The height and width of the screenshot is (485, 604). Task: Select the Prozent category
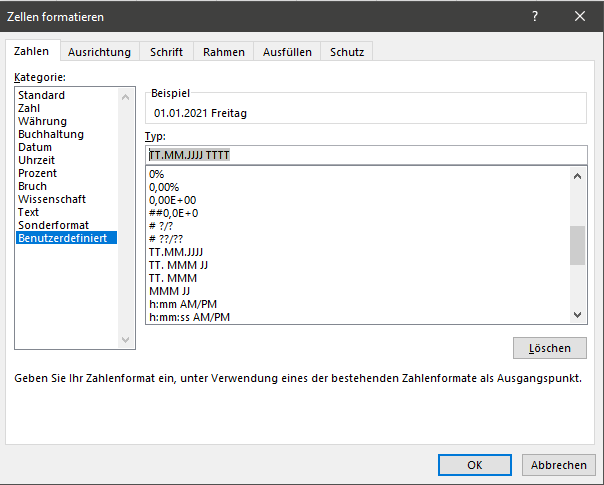(66, 173)
